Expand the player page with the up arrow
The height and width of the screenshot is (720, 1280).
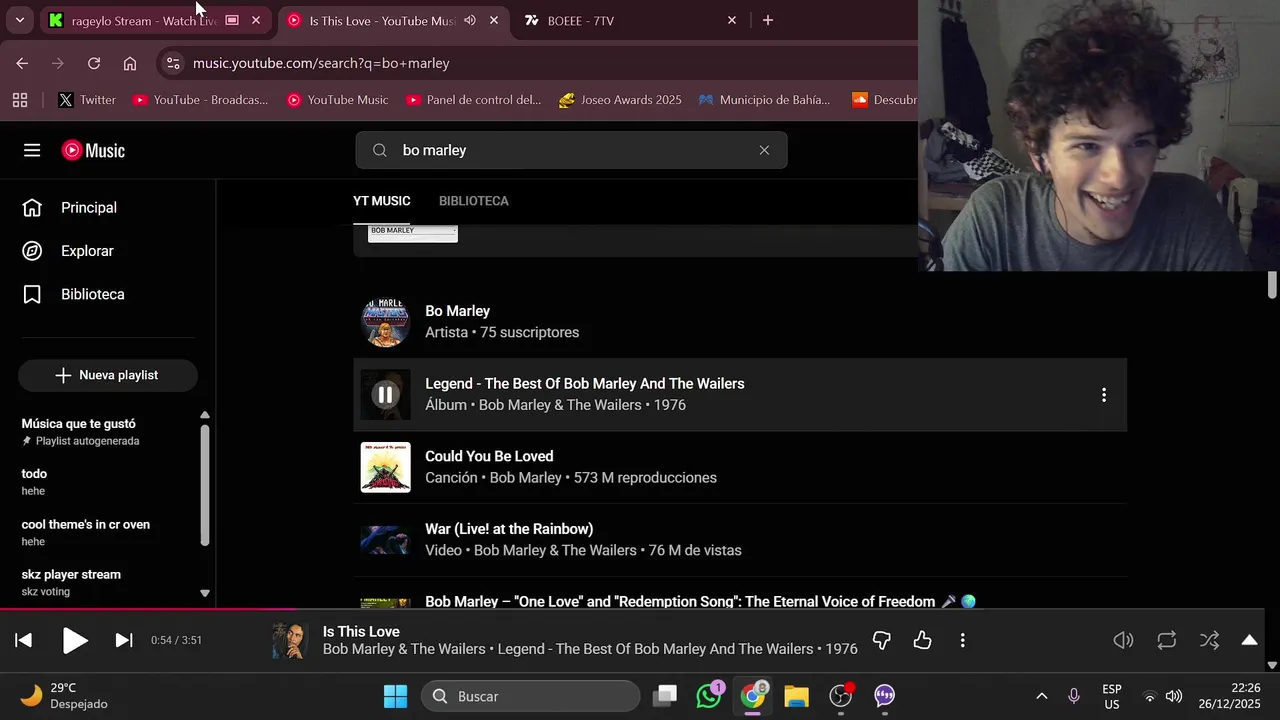tap(1250, 640)
